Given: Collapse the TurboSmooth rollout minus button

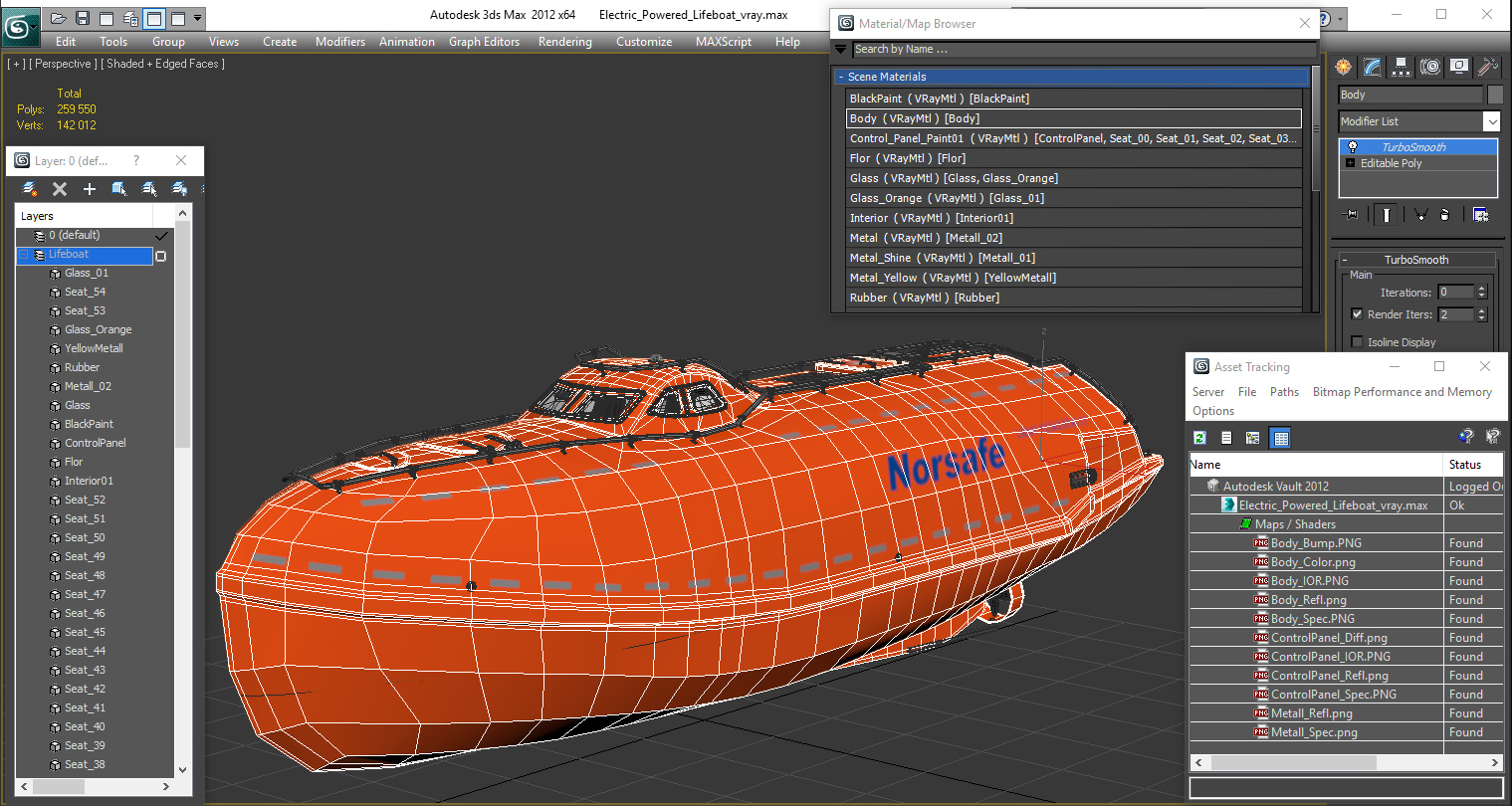Looking at the screenshot, I should 1345,260.
